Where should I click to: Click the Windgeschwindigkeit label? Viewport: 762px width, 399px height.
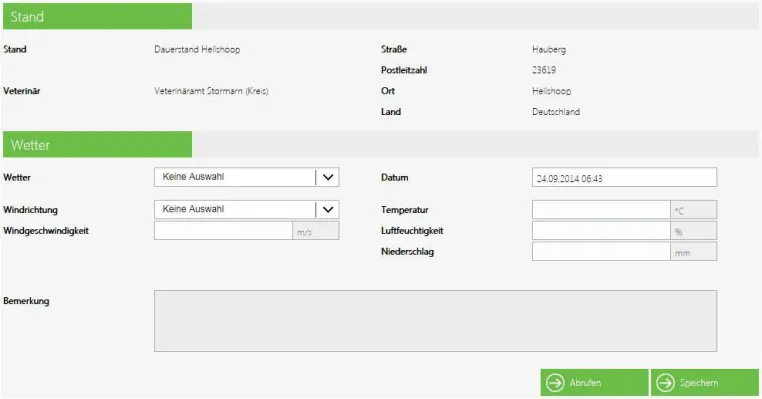tap(46, 231)
